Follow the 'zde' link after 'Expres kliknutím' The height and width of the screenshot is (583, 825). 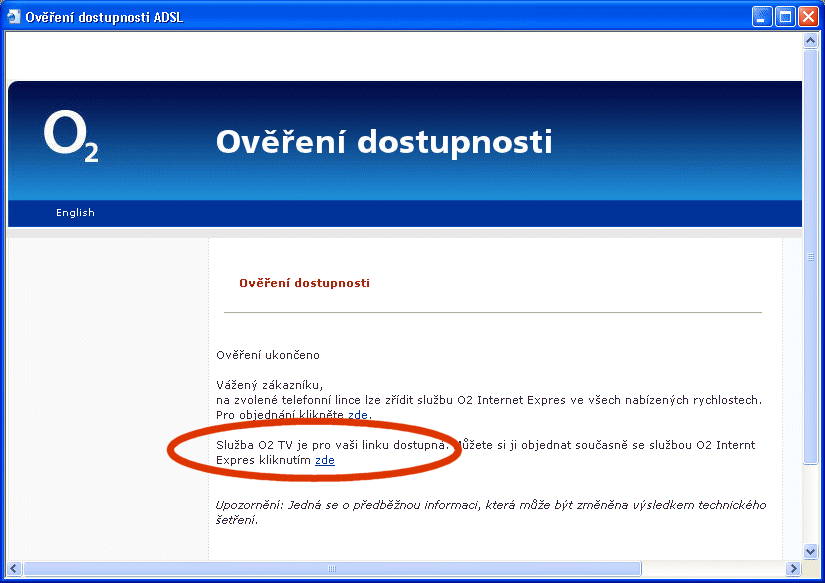tap(325, 460)
